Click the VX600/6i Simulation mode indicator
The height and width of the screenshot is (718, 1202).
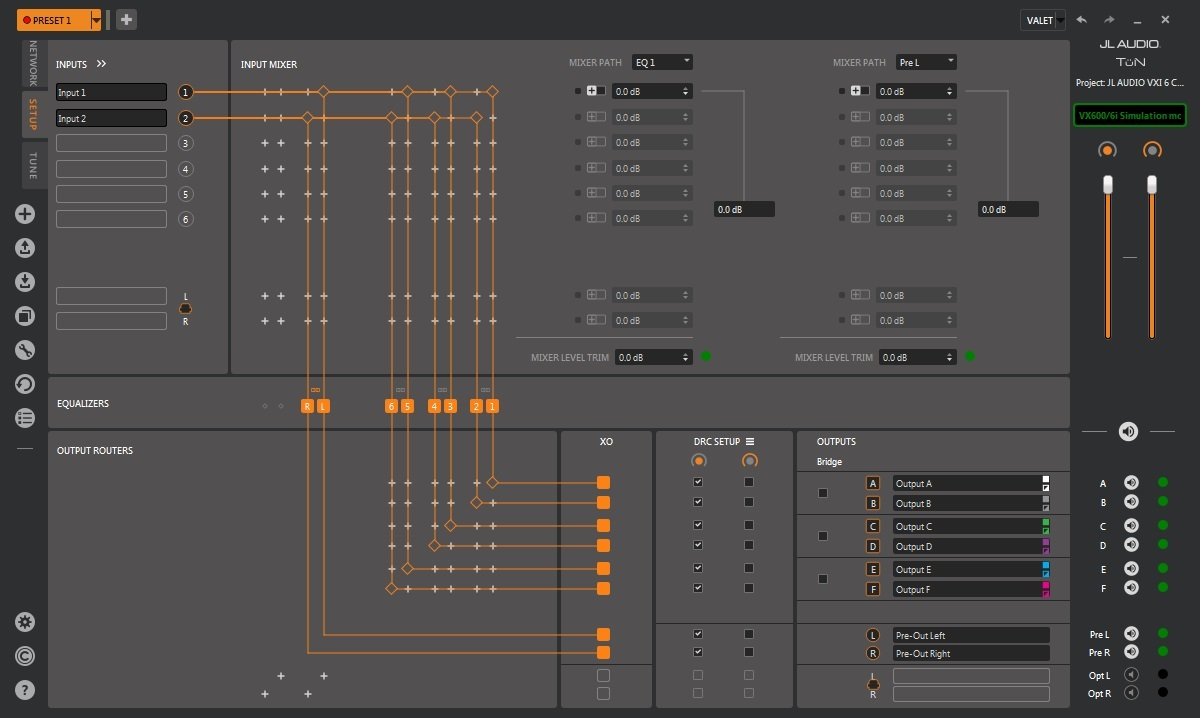tap(1130, 116)
